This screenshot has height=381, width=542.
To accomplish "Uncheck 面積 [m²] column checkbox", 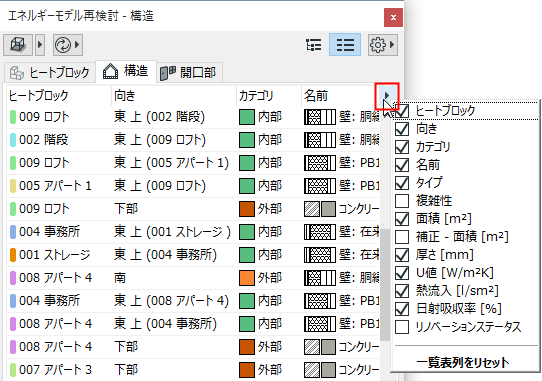I will [402, 219].
